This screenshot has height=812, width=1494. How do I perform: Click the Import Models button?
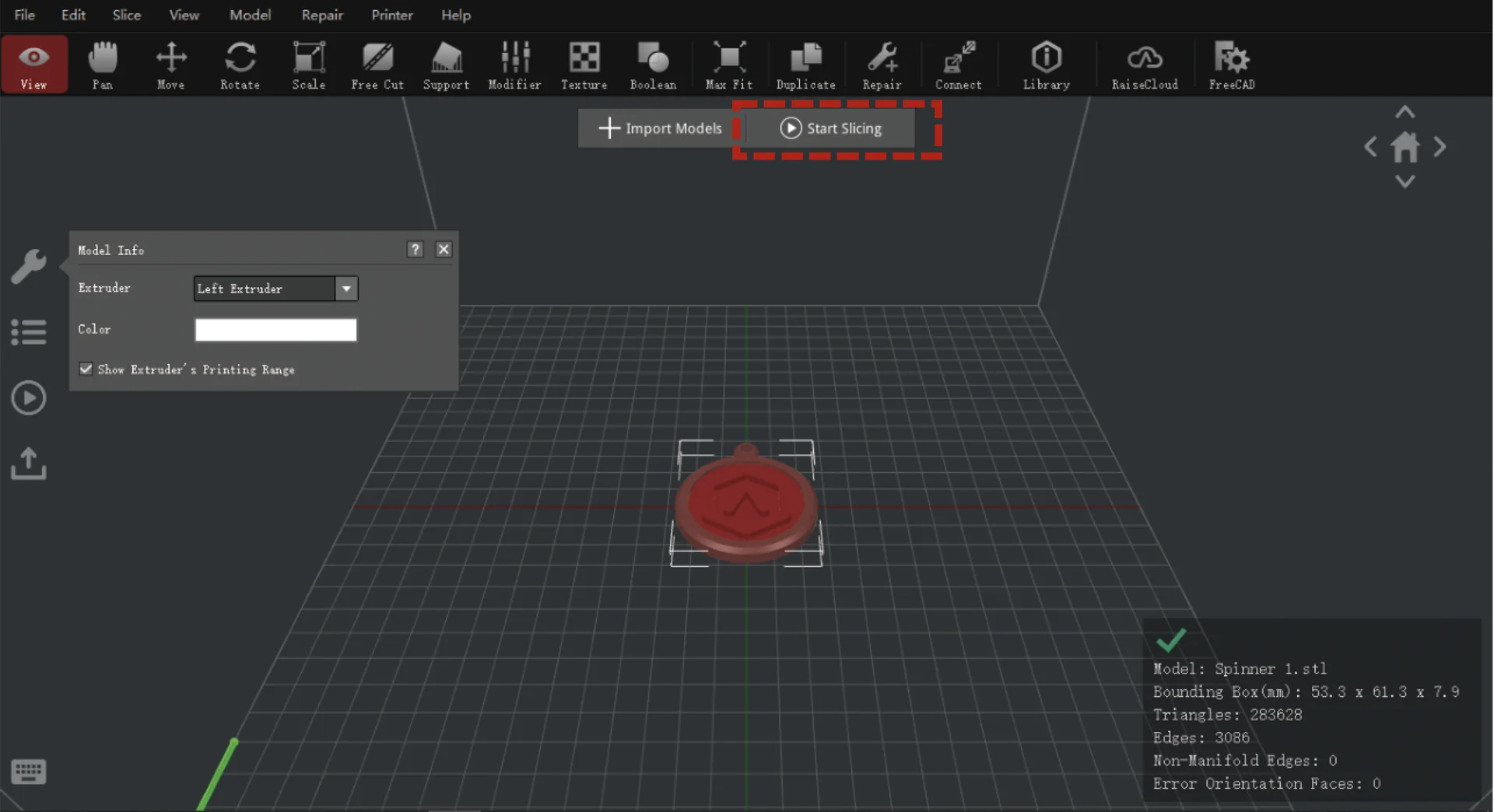tap(660, 128)
